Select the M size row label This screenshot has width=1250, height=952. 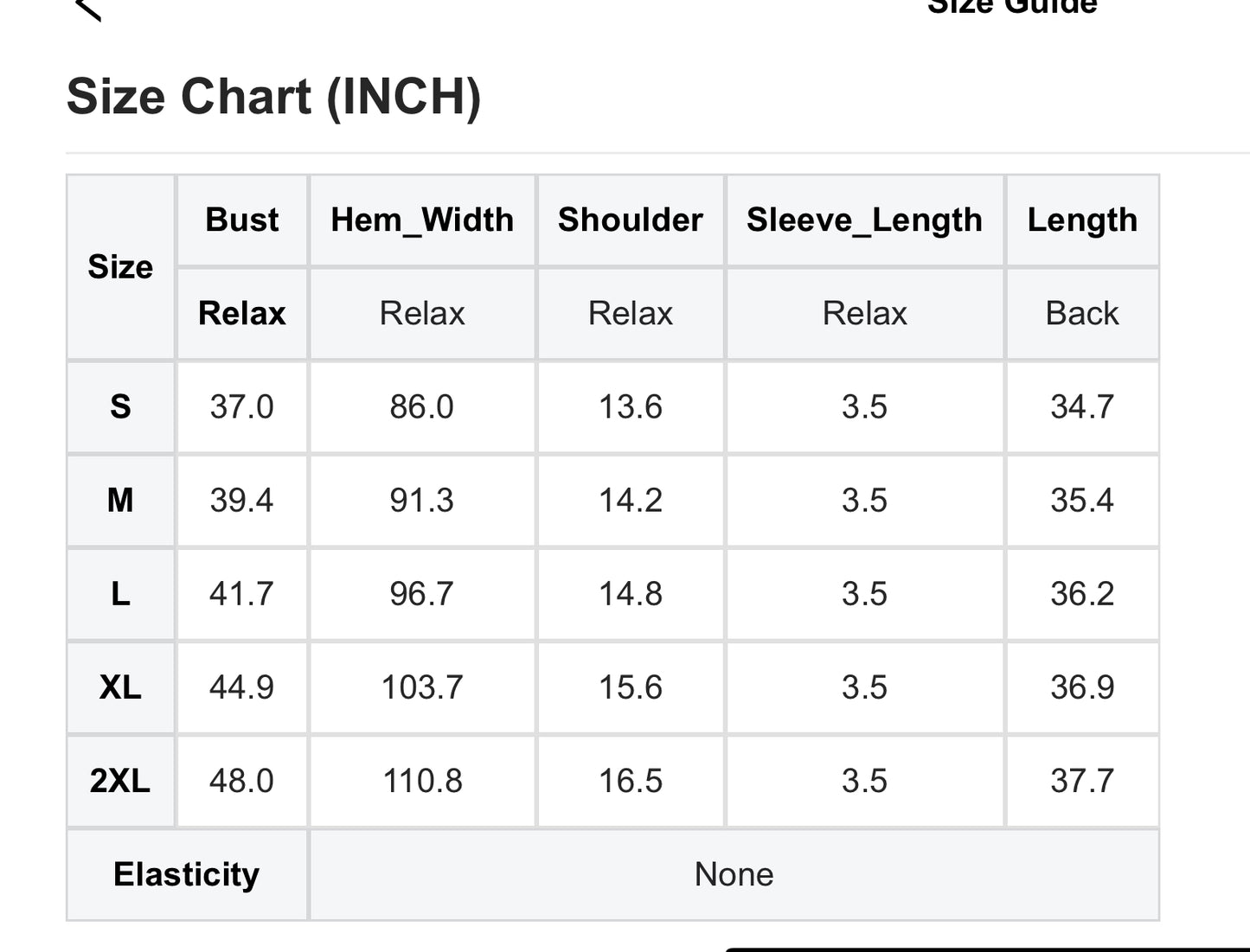(120, 500)
